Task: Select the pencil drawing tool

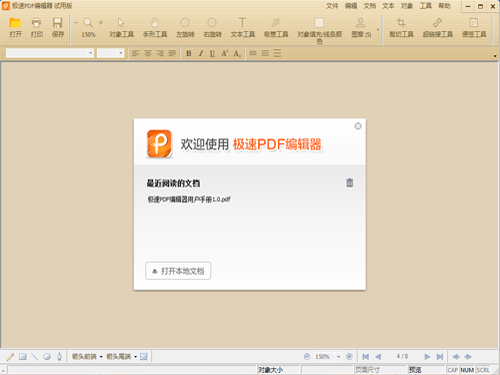Action: point(10,357)
